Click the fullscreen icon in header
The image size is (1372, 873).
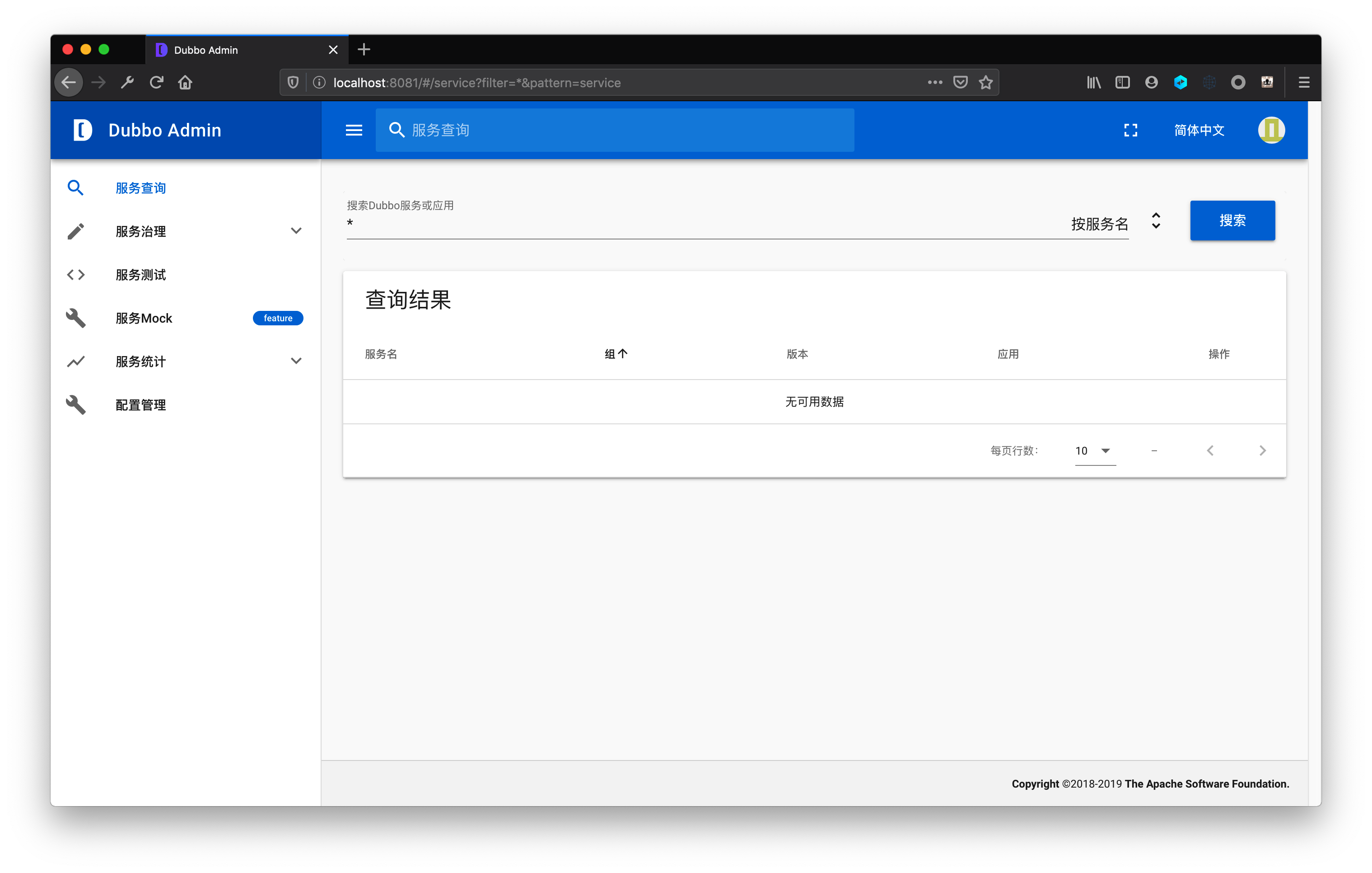tap(1130, 130)
